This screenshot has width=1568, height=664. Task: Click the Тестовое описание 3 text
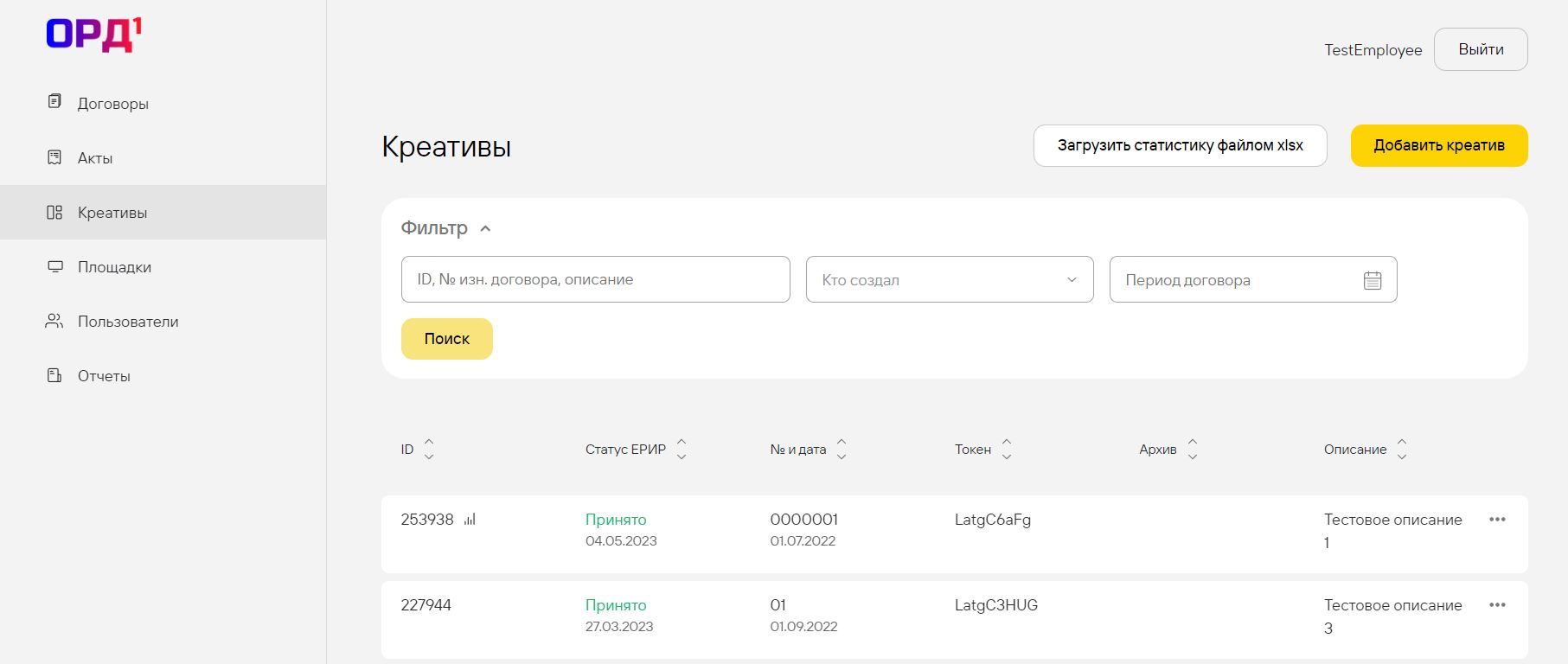point(1392,616)
